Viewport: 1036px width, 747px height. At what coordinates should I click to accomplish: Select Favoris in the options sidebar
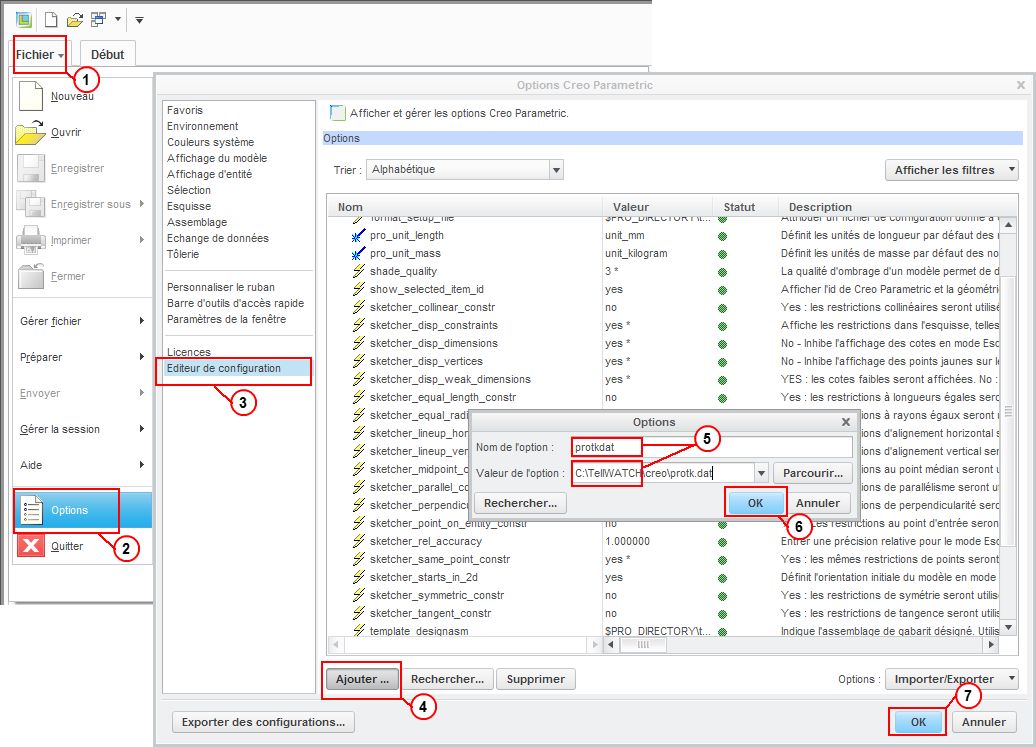[x=185, y=110]
